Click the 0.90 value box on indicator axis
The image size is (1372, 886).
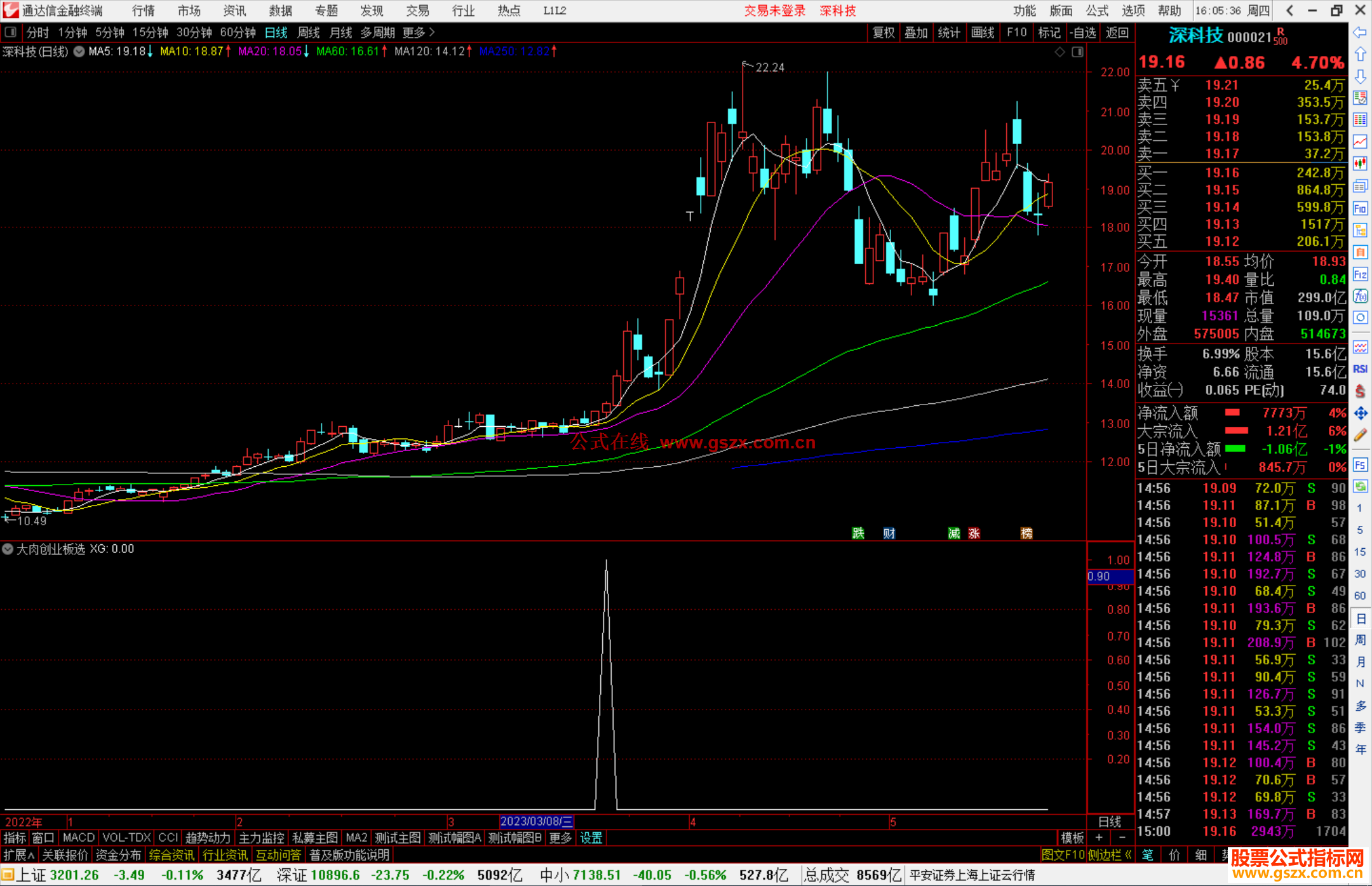1110,577
